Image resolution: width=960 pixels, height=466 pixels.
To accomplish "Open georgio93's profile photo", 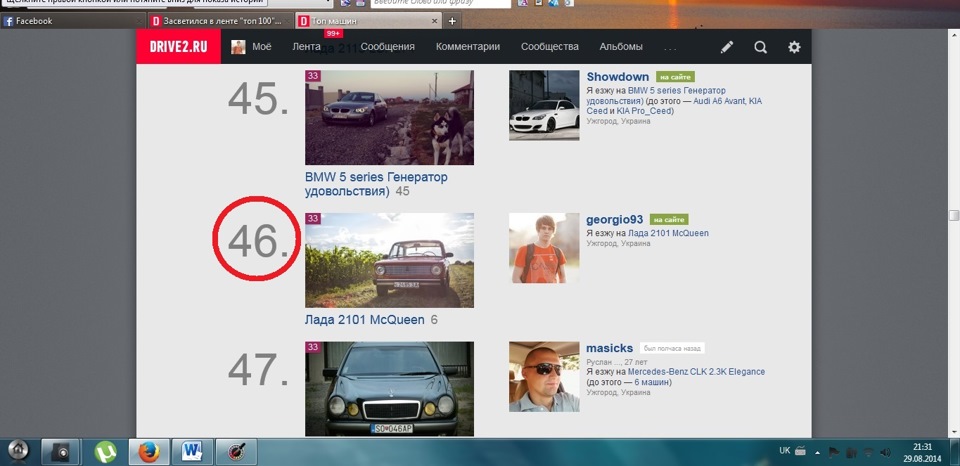I will point(544,248).
